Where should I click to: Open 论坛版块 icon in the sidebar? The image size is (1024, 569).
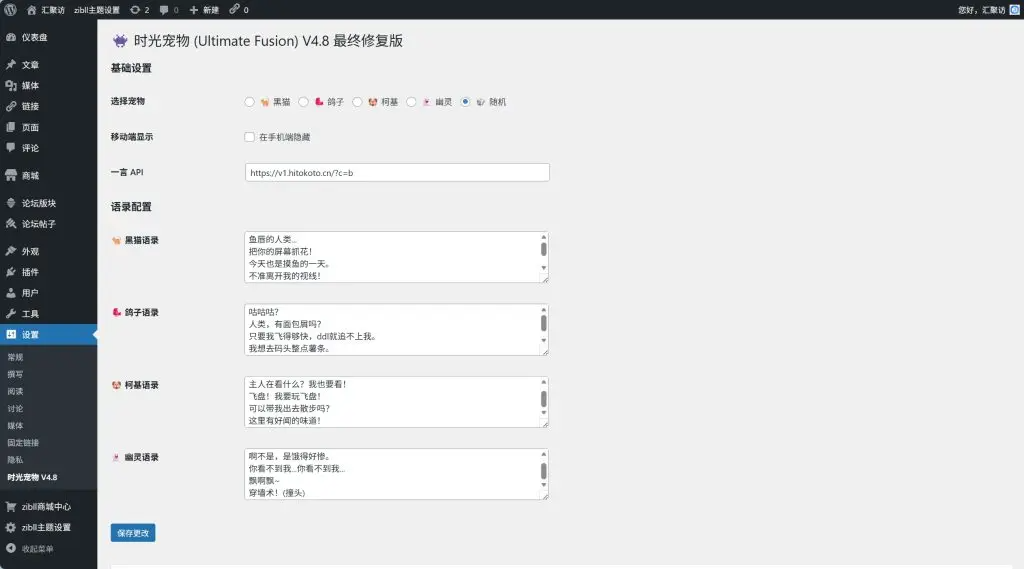pyautogui.click(x=11, y=203)
